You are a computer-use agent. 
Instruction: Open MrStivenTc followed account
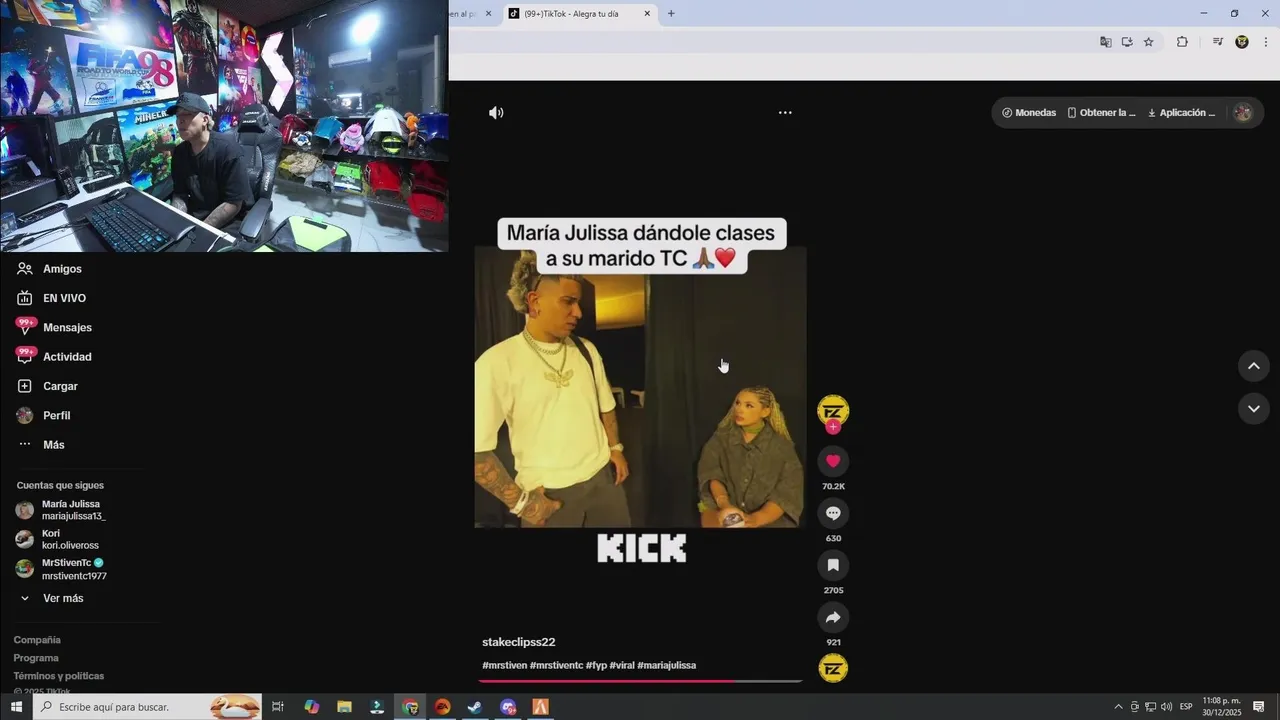(62, 569)
